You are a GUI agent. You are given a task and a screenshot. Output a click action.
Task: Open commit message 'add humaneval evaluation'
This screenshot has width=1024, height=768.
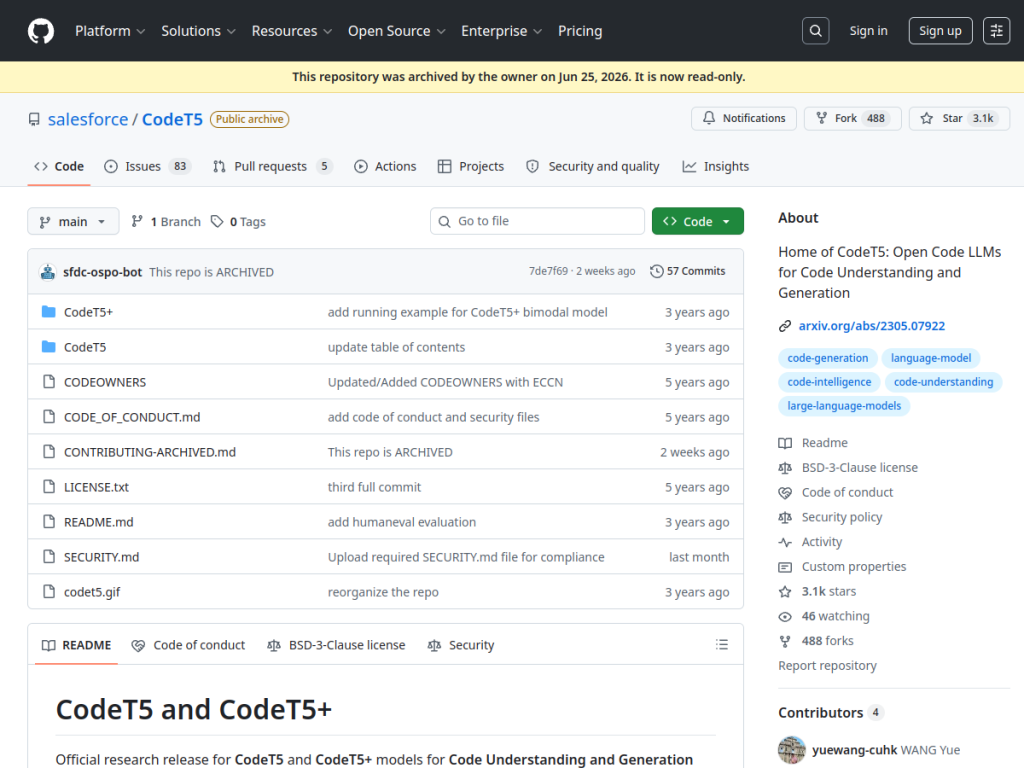402,522
